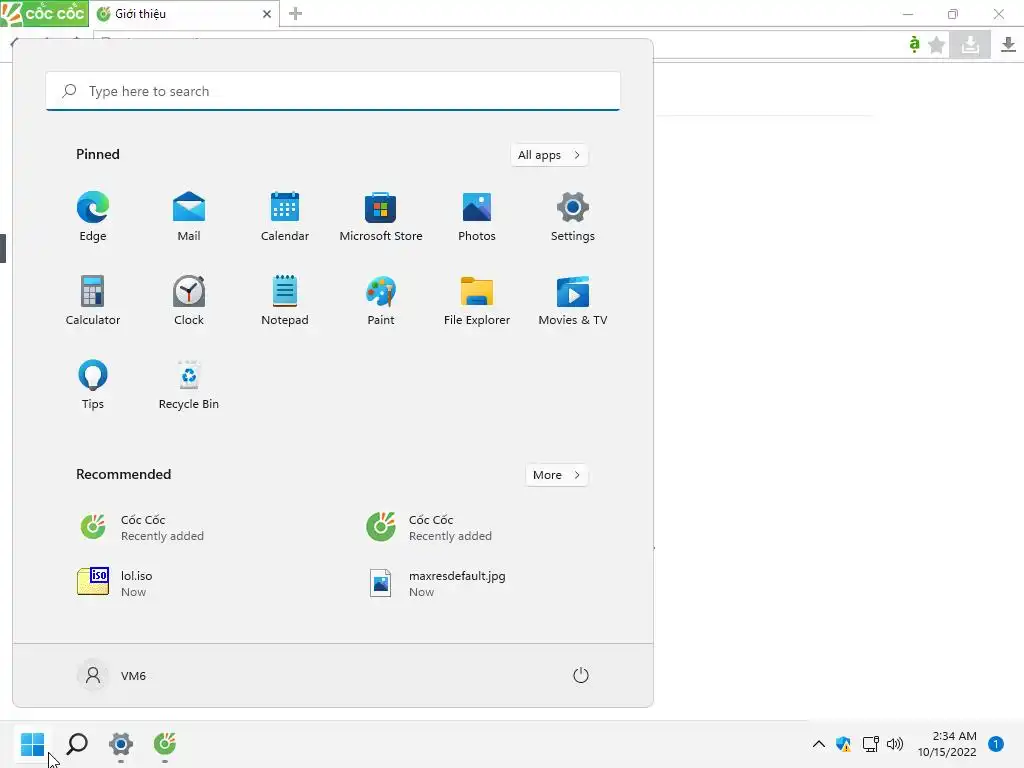The height and width of the screenshot is (768, 1024).
Task: Open Recycle Bin from pinned apps
Action: pos(189,385)
